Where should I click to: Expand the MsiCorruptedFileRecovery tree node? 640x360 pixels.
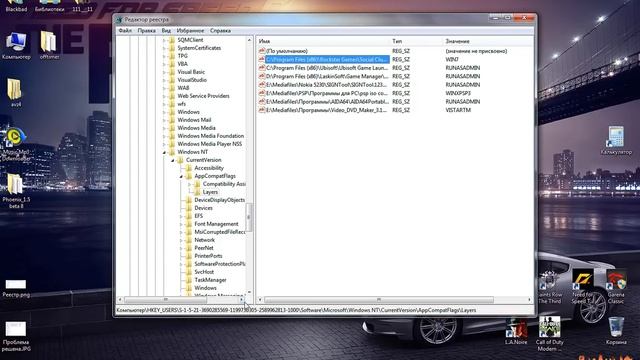[181, 232]
